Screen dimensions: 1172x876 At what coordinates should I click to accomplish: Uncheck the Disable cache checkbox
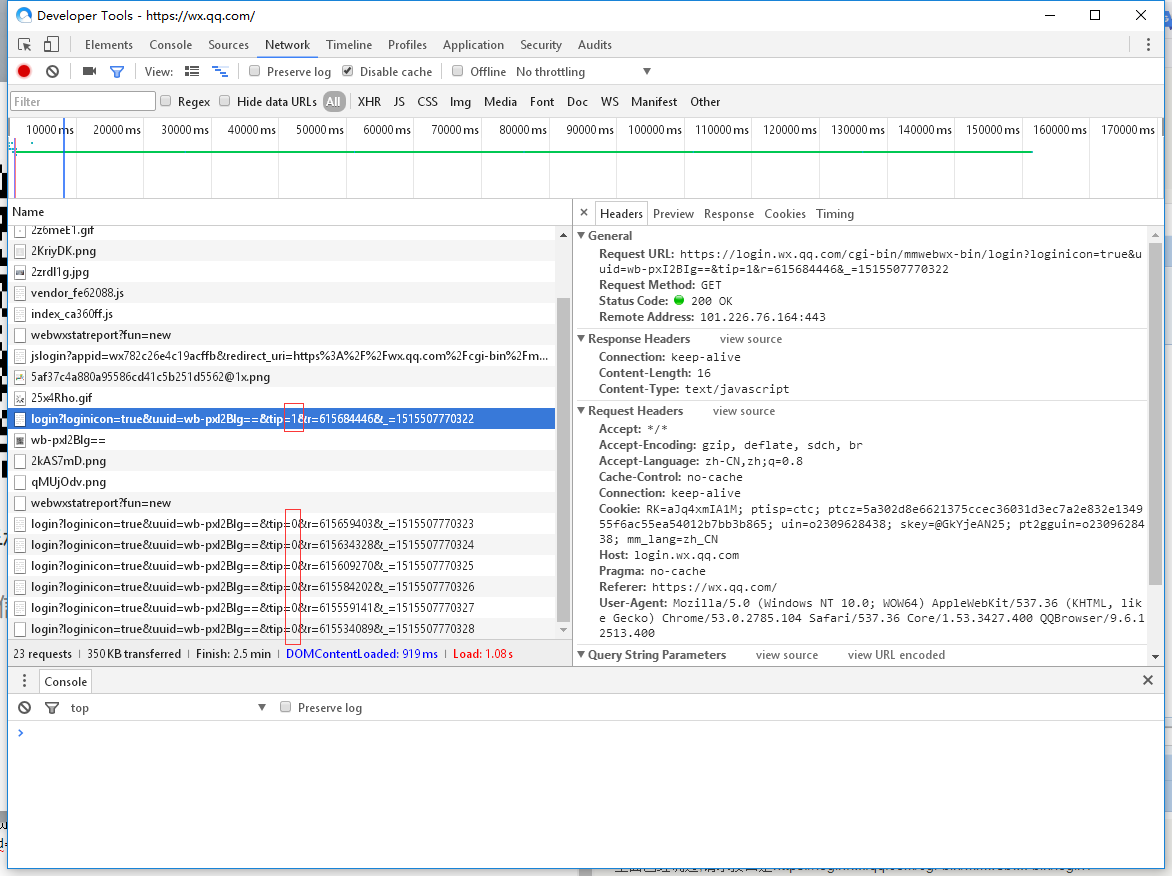(x=348, y=71)
